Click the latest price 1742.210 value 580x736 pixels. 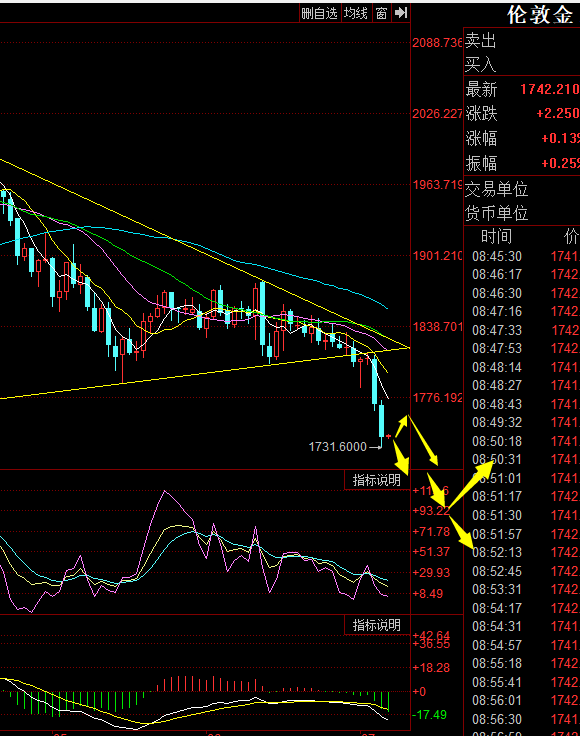549,89
